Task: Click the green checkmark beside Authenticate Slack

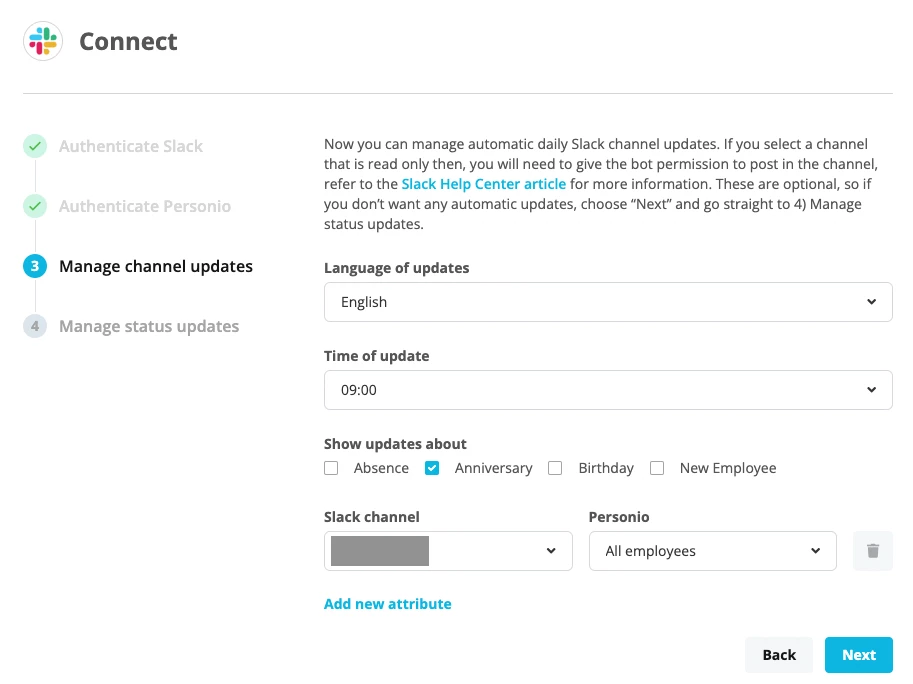Action: (35, 146)
